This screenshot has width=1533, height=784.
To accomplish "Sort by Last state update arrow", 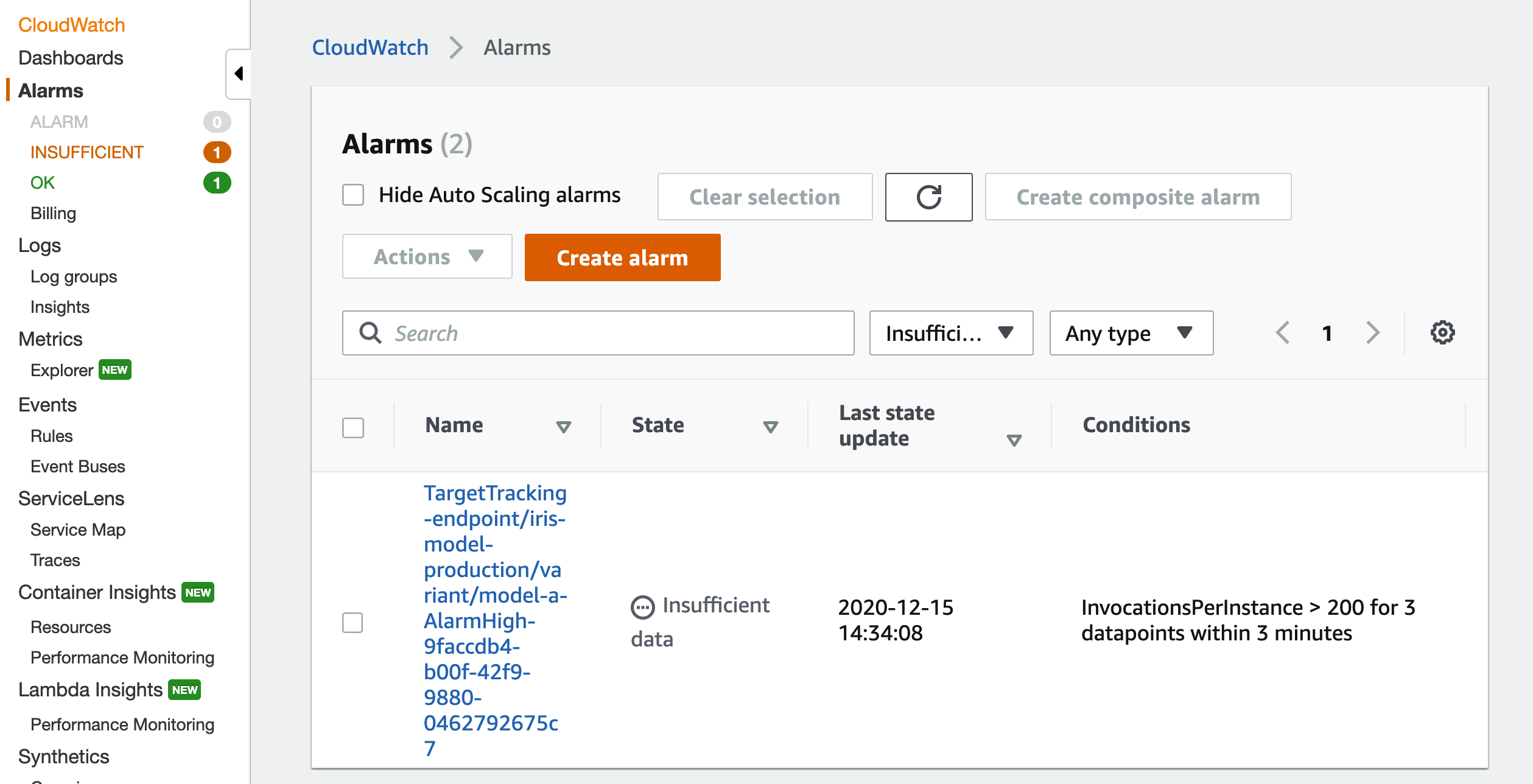I will [x=1013, y=439].
